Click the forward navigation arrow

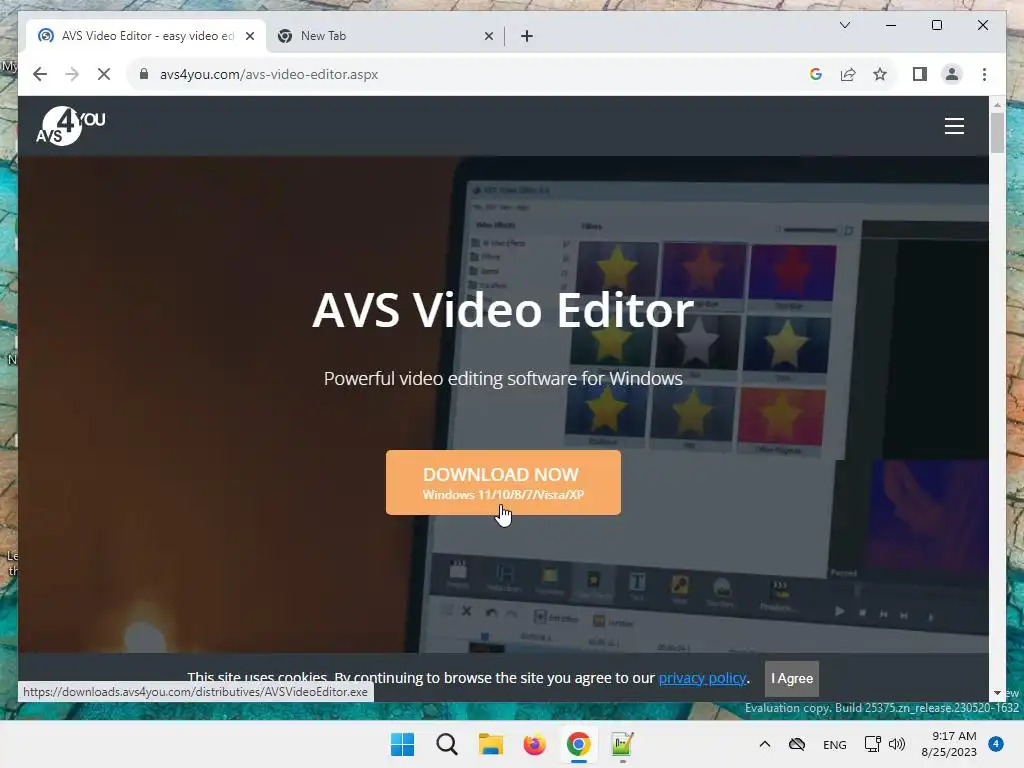pyautogui.click(x=72, y=74)
